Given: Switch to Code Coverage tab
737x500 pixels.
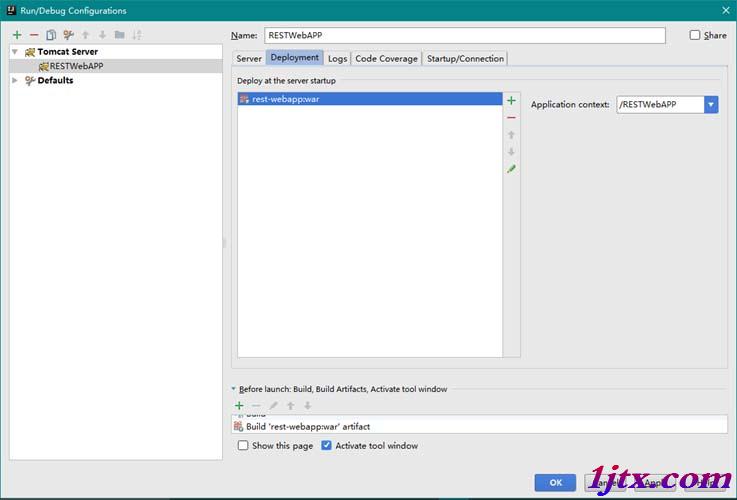Looking at the screenshot, I should point(386,58).
